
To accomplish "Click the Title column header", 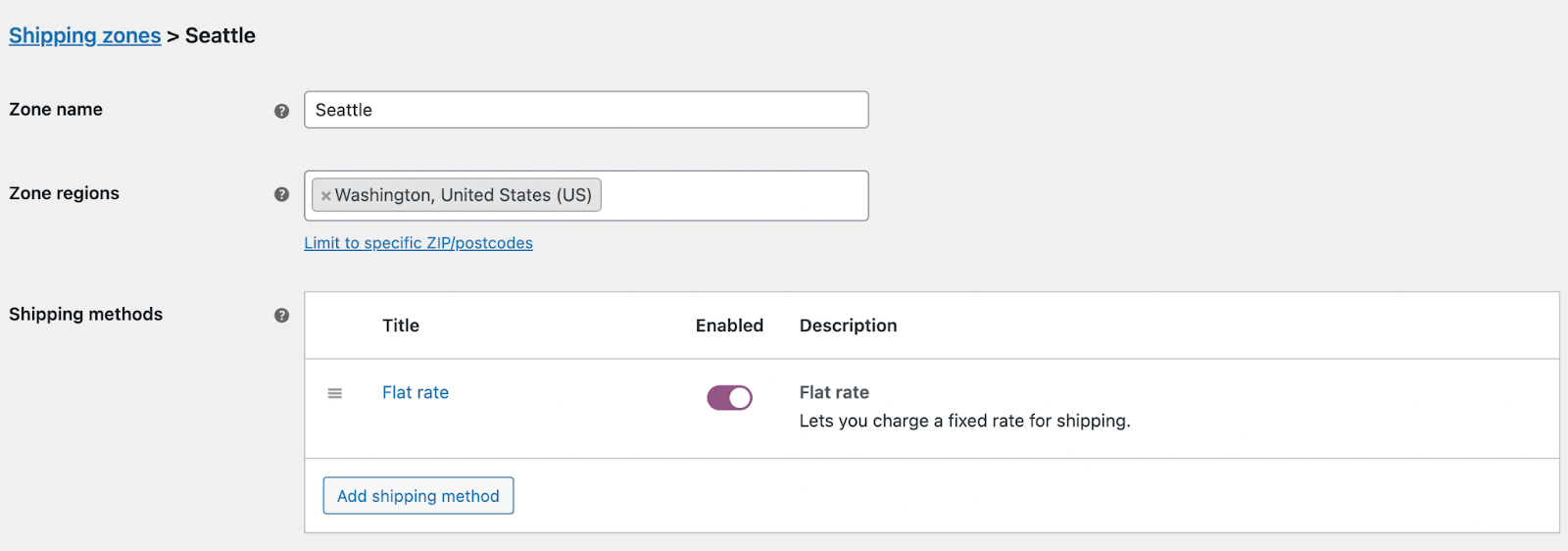I will 400,326.
